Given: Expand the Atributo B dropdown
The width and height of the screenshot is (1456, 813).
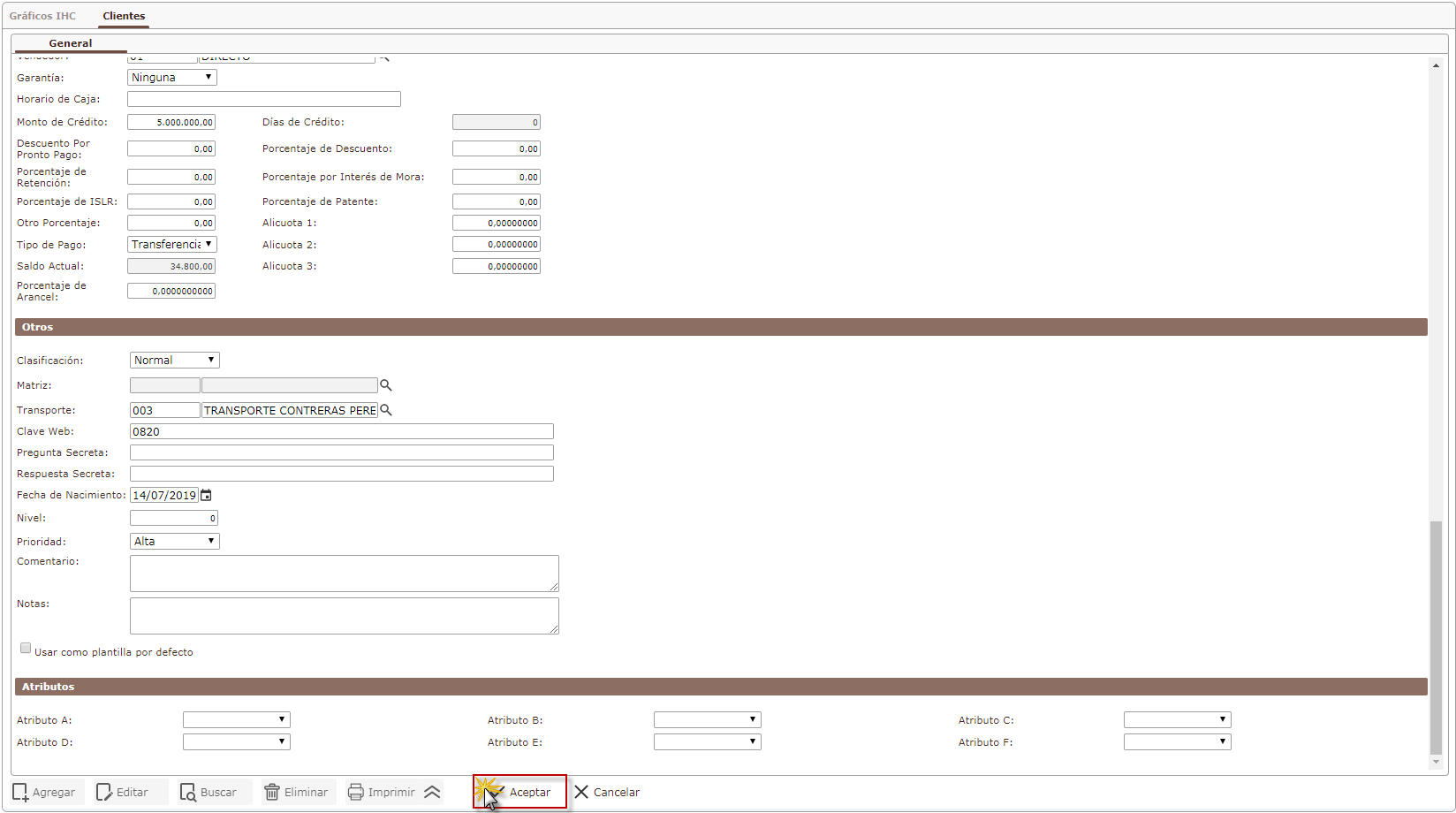Looking at the screenshot, I should tap(708, 720).
